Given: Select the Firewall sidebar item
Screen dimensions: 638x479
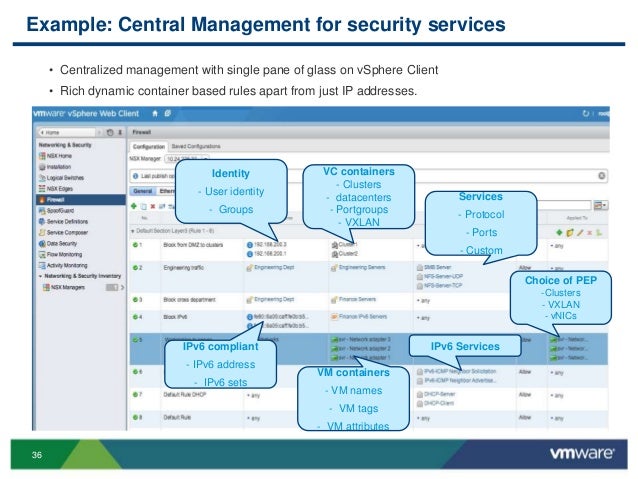Looking at the screenshot, I should click(81, 199).
